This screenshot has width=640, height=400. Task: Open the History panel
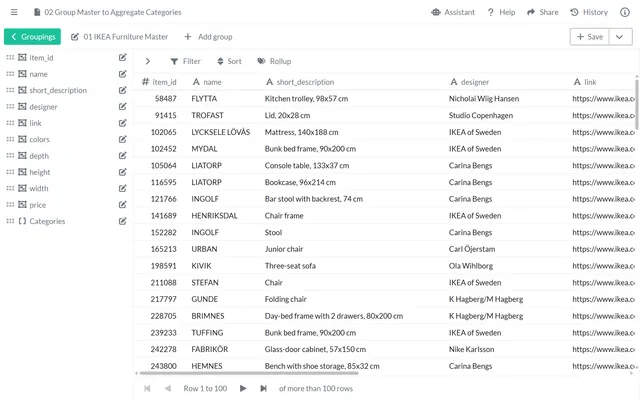click(588, 12)
